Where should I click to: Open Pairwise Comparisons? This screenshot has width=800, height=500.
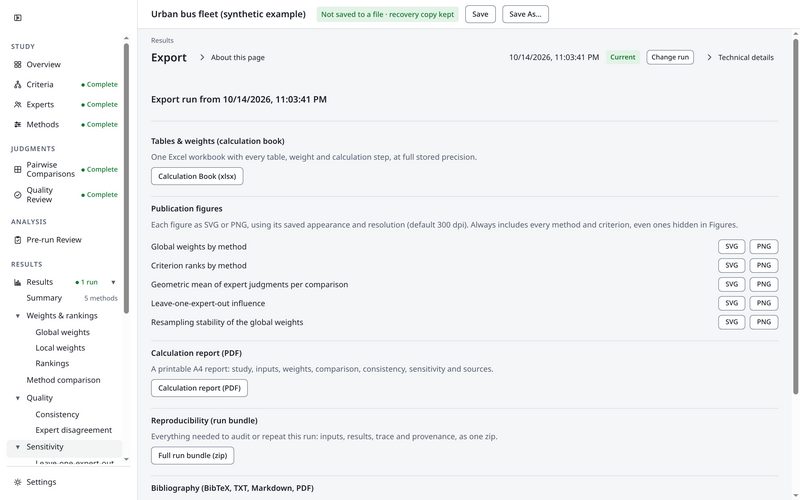click(x=64, y=169)
